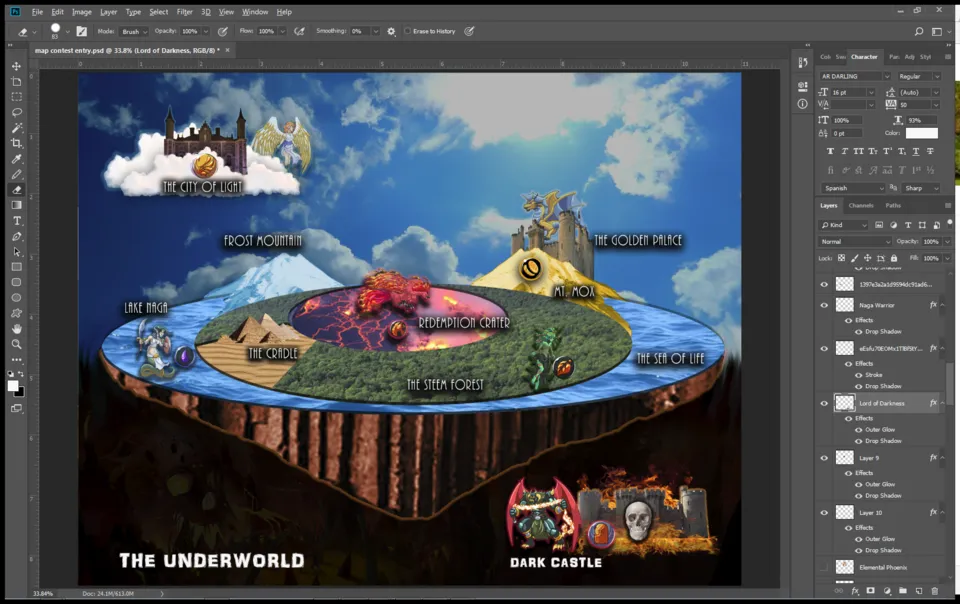Create a new layer group folder
Viewport: 960px width, 604px height.
[x=902, y=591]
